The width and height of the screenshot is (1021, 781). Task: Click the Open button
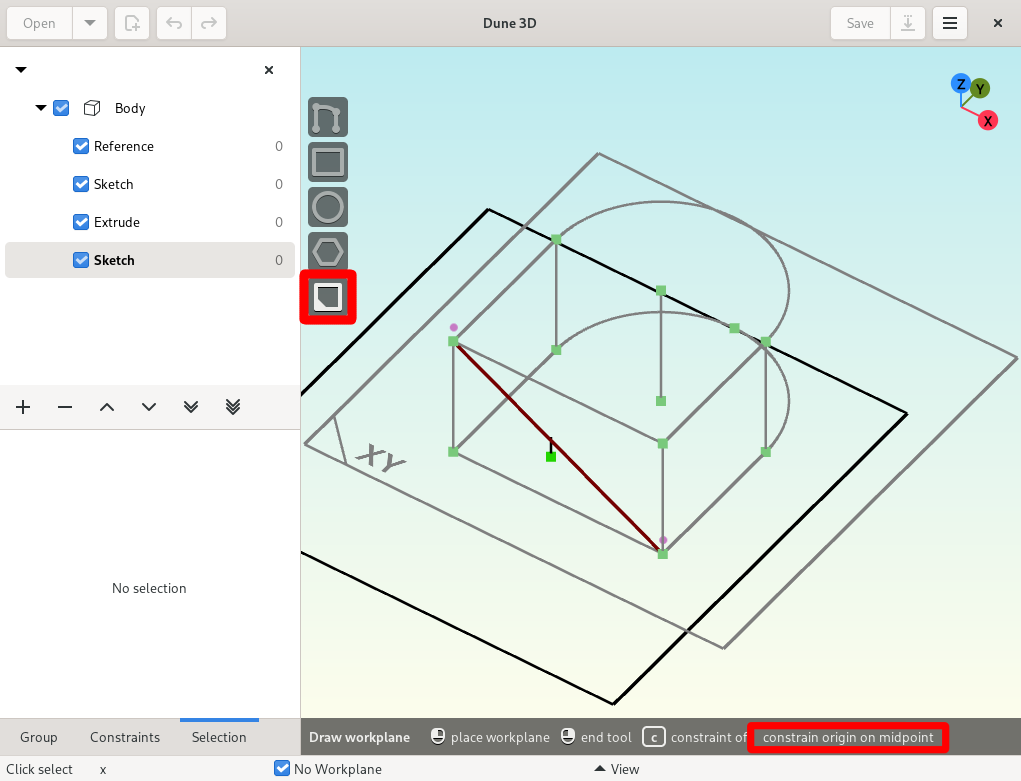tap(39, 23)
